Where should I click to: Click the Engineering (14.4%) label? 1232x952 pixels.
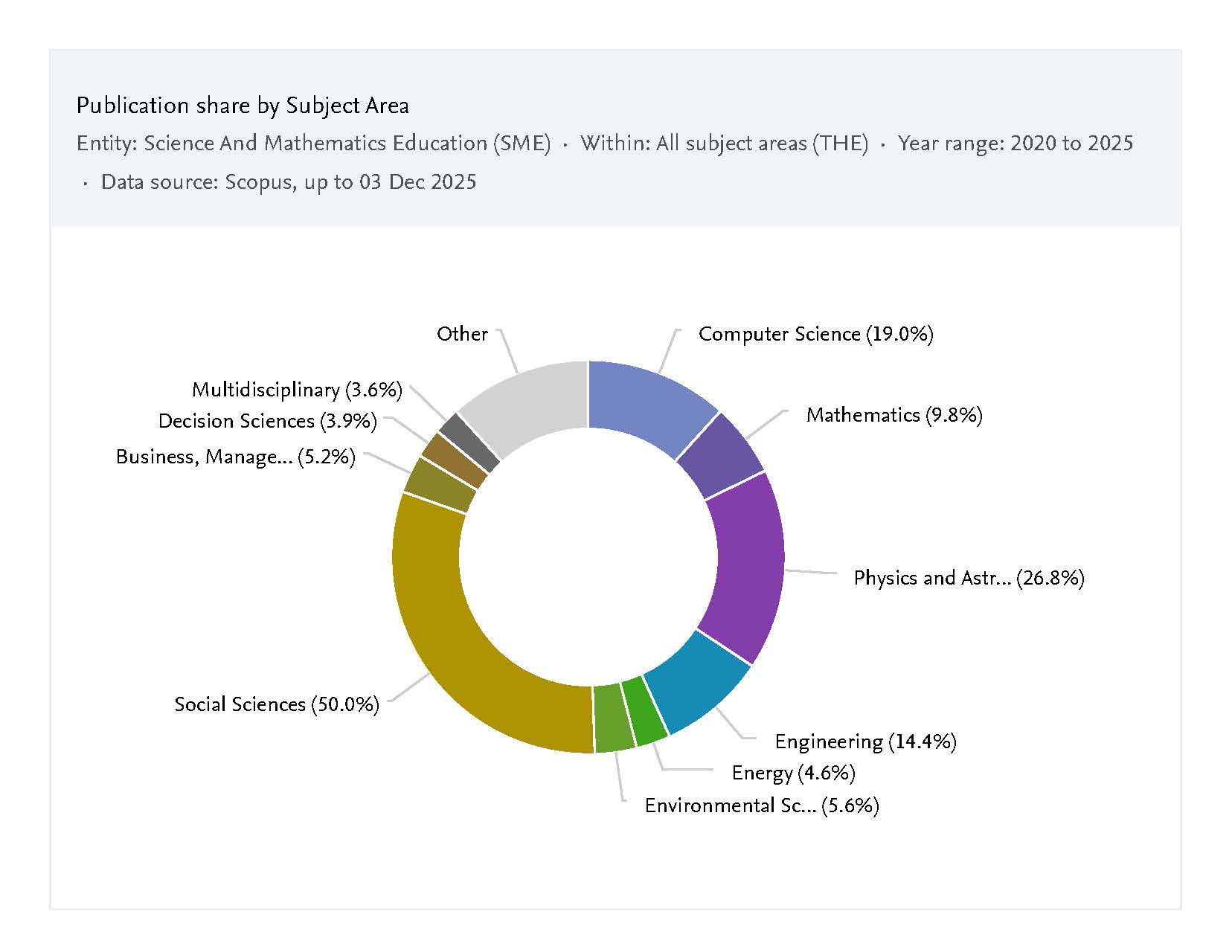tap(865, 742)
